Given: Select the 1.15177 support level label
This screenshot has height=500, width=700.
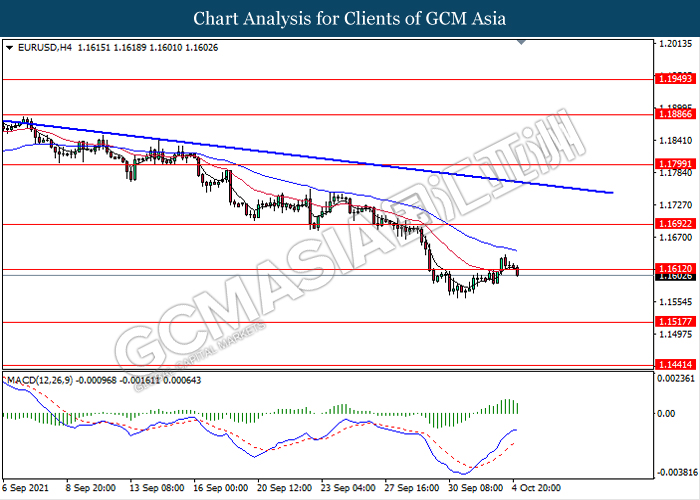Looking at the screenshot, I should pyautogui.click(x=675, y=321).
